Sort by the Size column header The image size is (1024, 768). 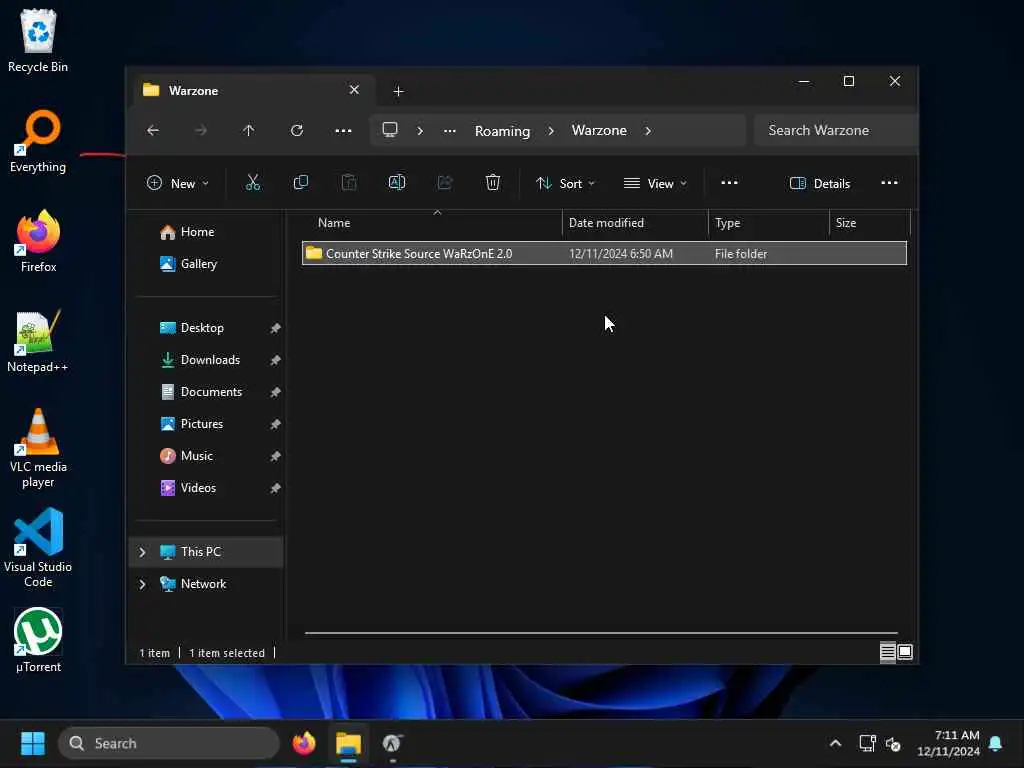pos(869,223)
